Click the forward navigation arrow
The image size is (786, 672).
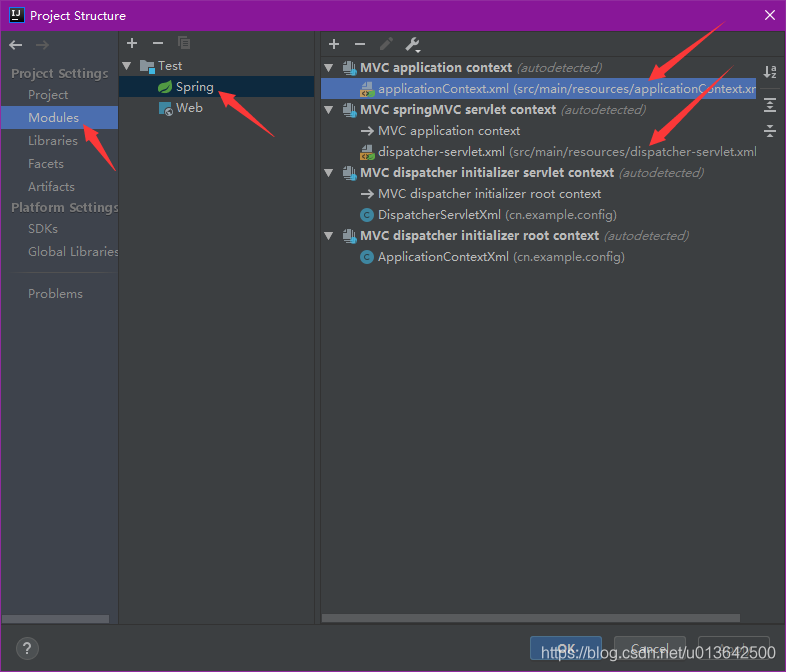coord(43,45)
